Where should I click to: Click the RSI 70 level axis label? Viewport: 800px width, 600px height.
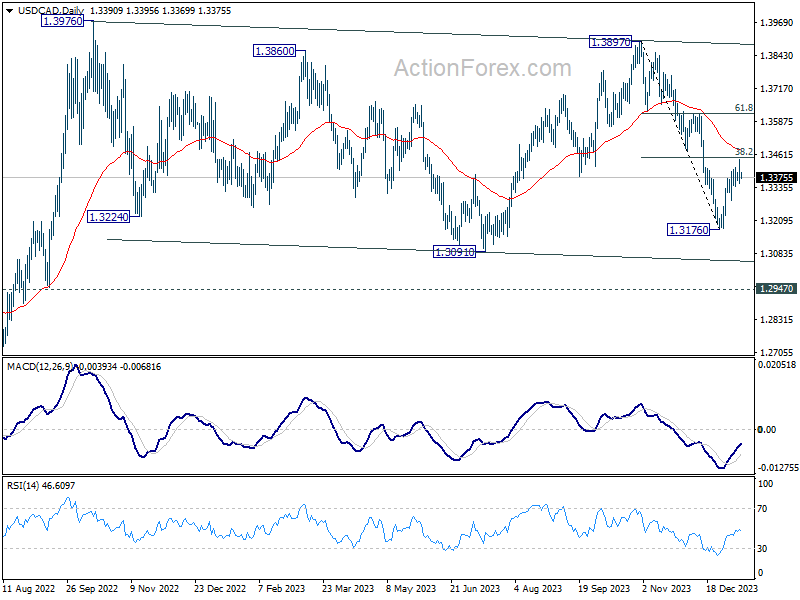pyautogui.click(x=762, y=509)
